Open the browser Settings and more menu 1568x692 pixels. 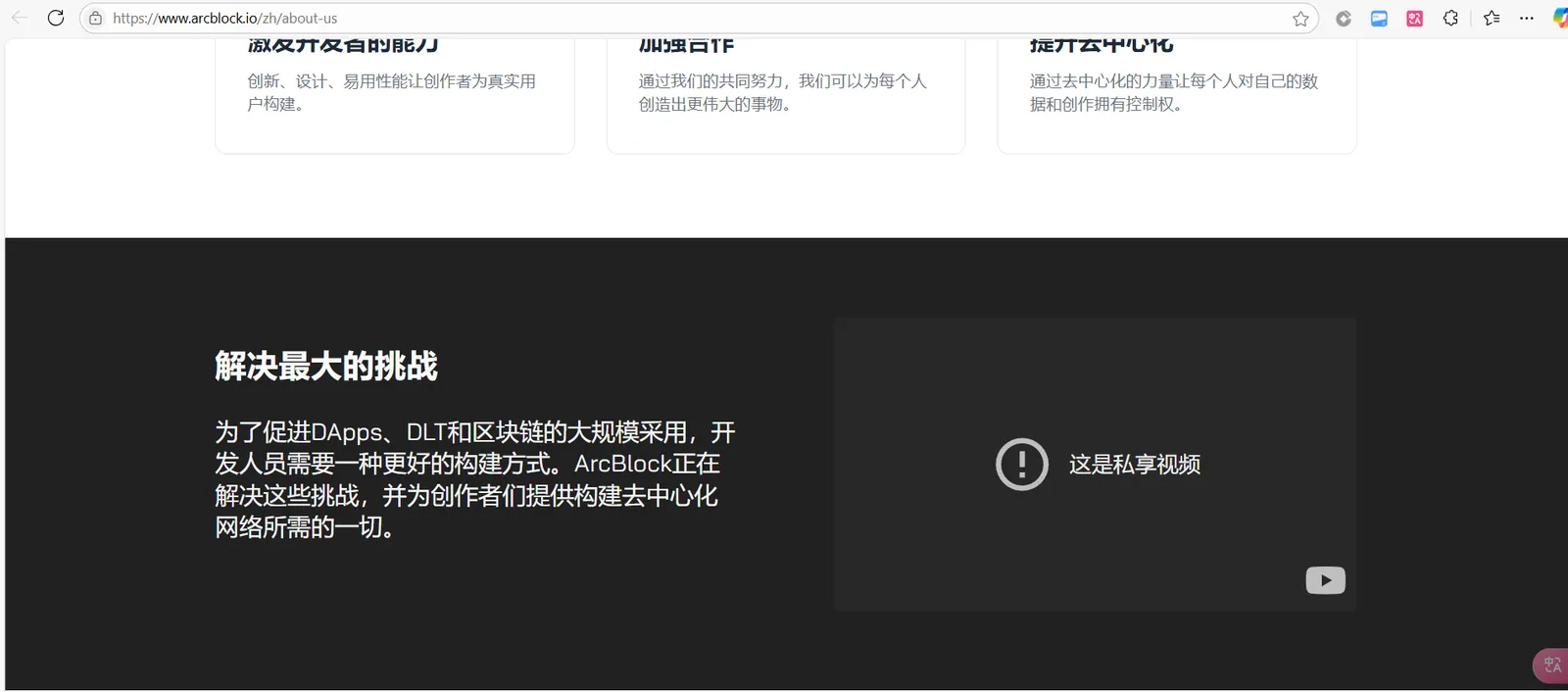[1527, 18]
